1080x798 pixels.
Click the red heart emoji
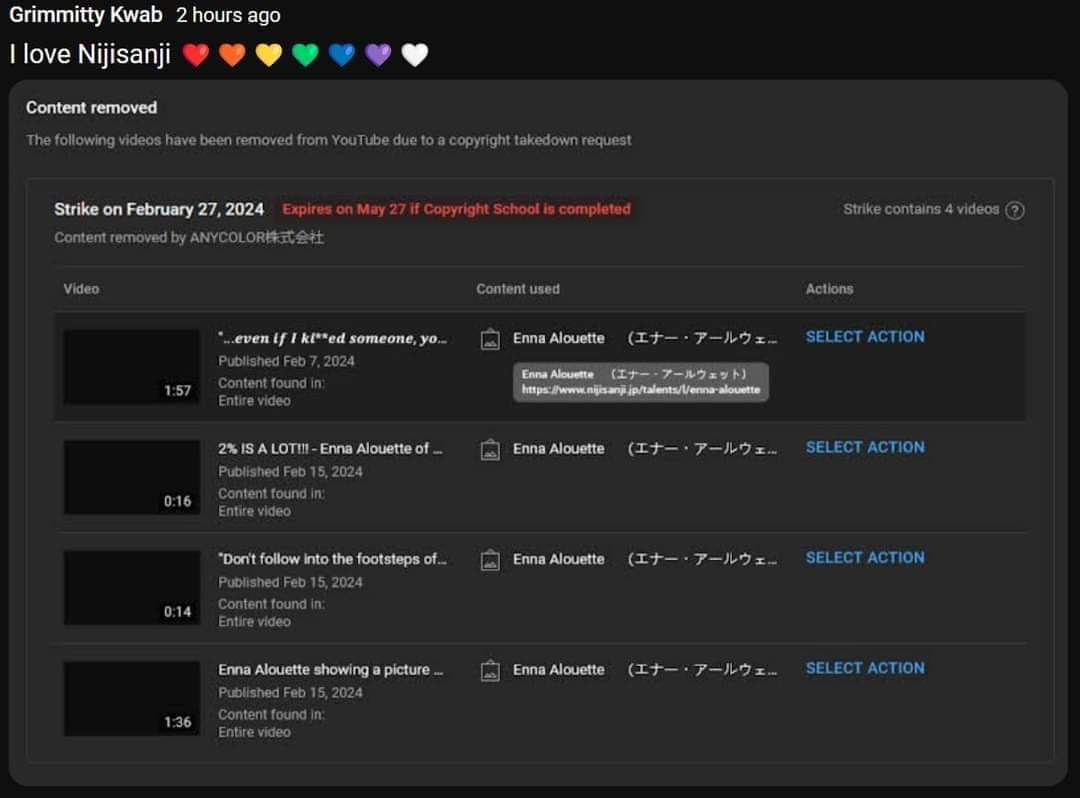coord(196,54)
